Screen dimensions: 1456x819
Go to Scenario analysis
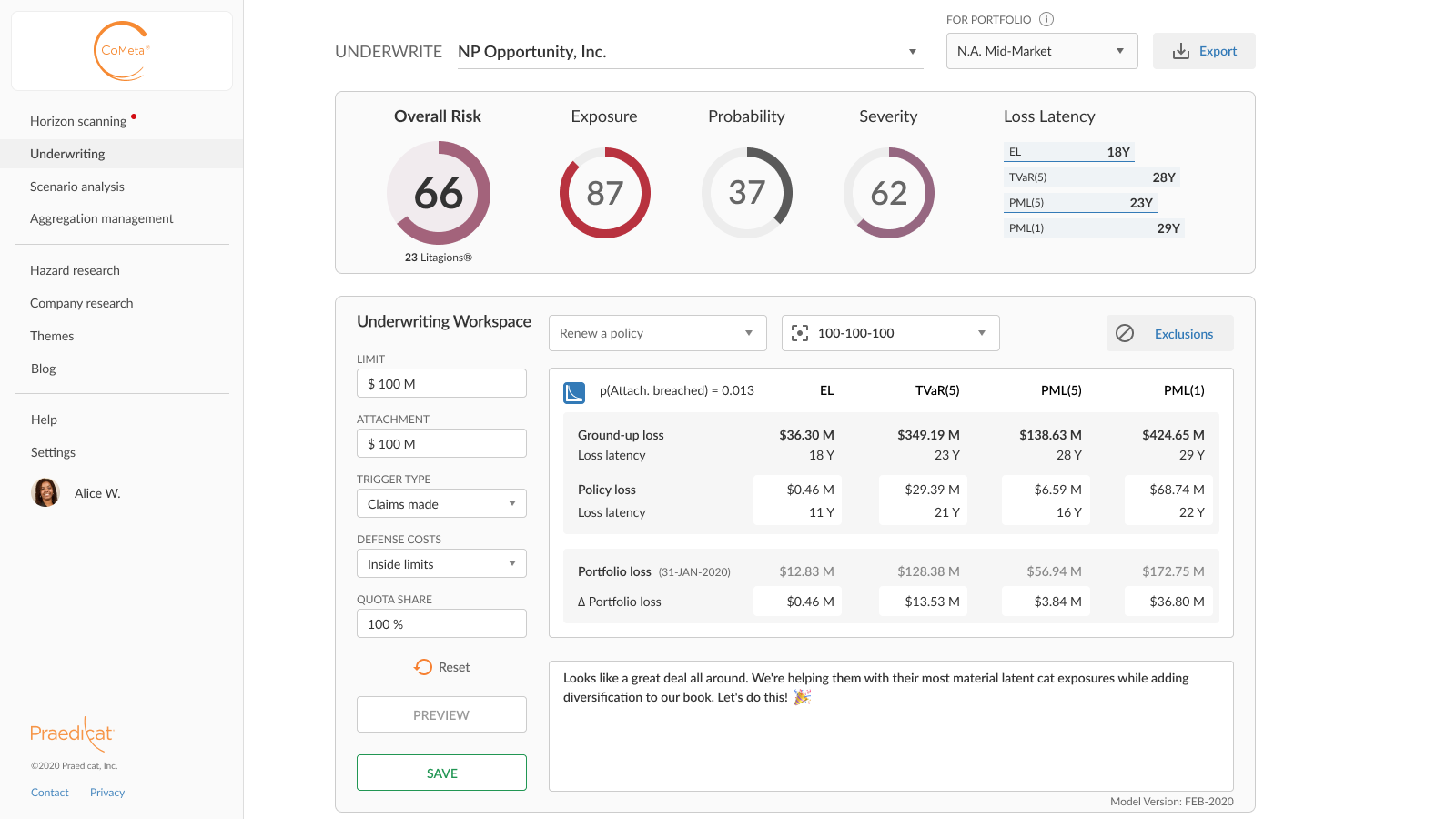coord(77,187)
